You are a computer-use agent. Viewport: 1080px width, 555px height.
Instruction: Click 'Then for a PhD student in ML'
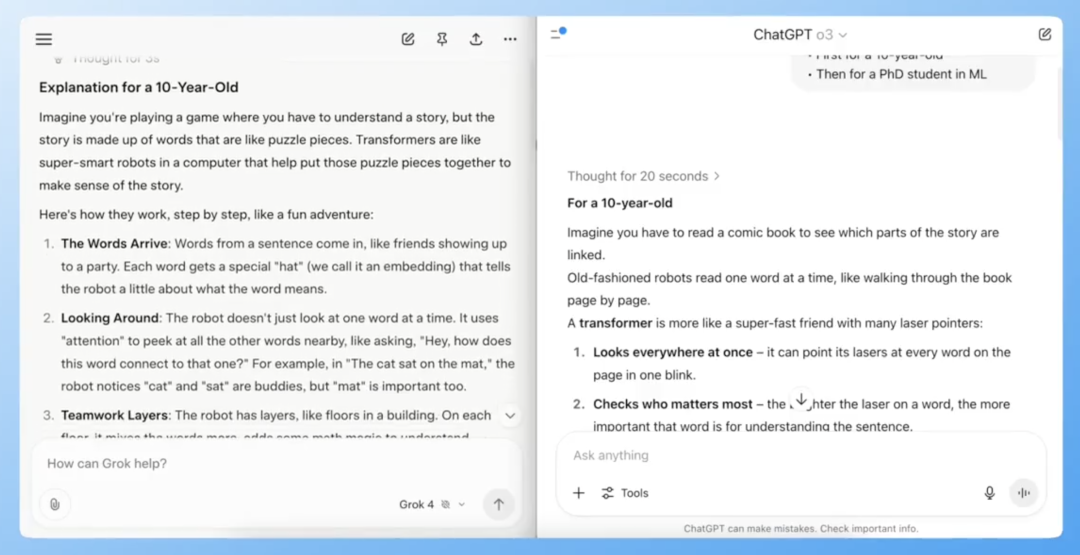901,74
